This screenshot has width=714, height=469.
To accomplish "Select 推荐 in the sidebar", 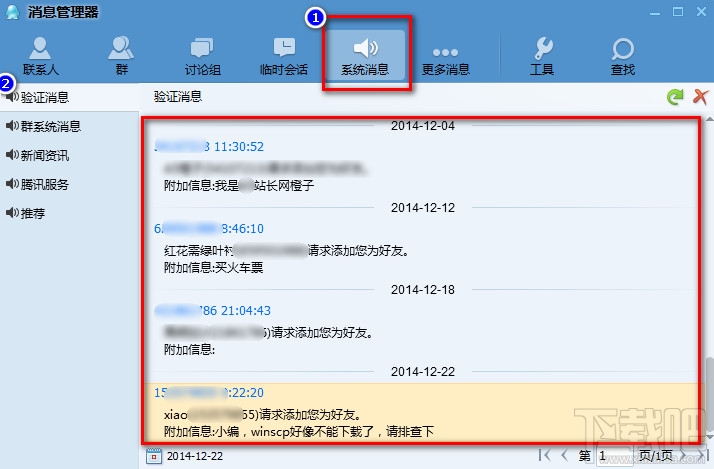I will point(69,213).
